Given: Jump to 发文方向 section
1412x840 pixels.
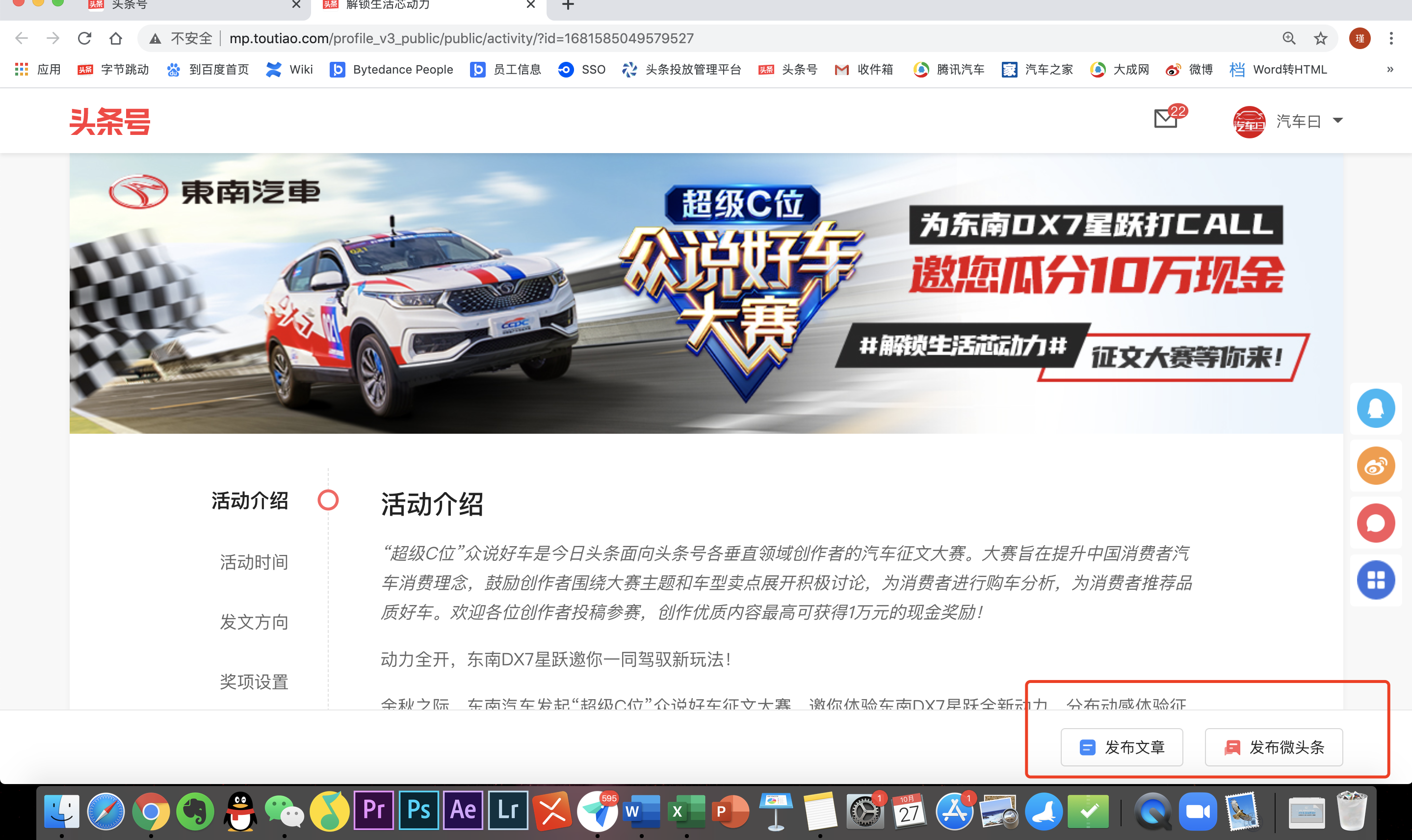Looking at the screenshot, I should coord(254,622).
